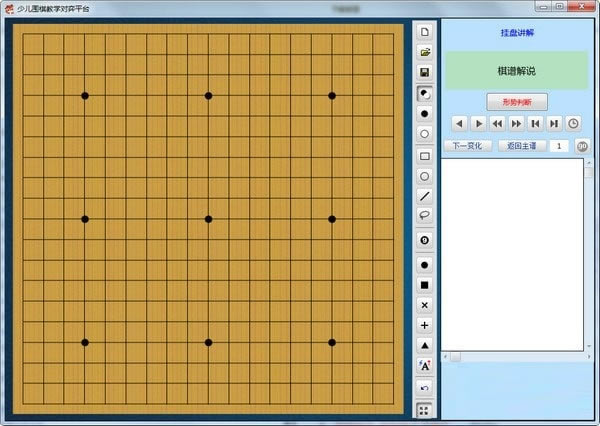Choose the filled square marker tool
Screen dimensions: 600x426
(424, 285)
